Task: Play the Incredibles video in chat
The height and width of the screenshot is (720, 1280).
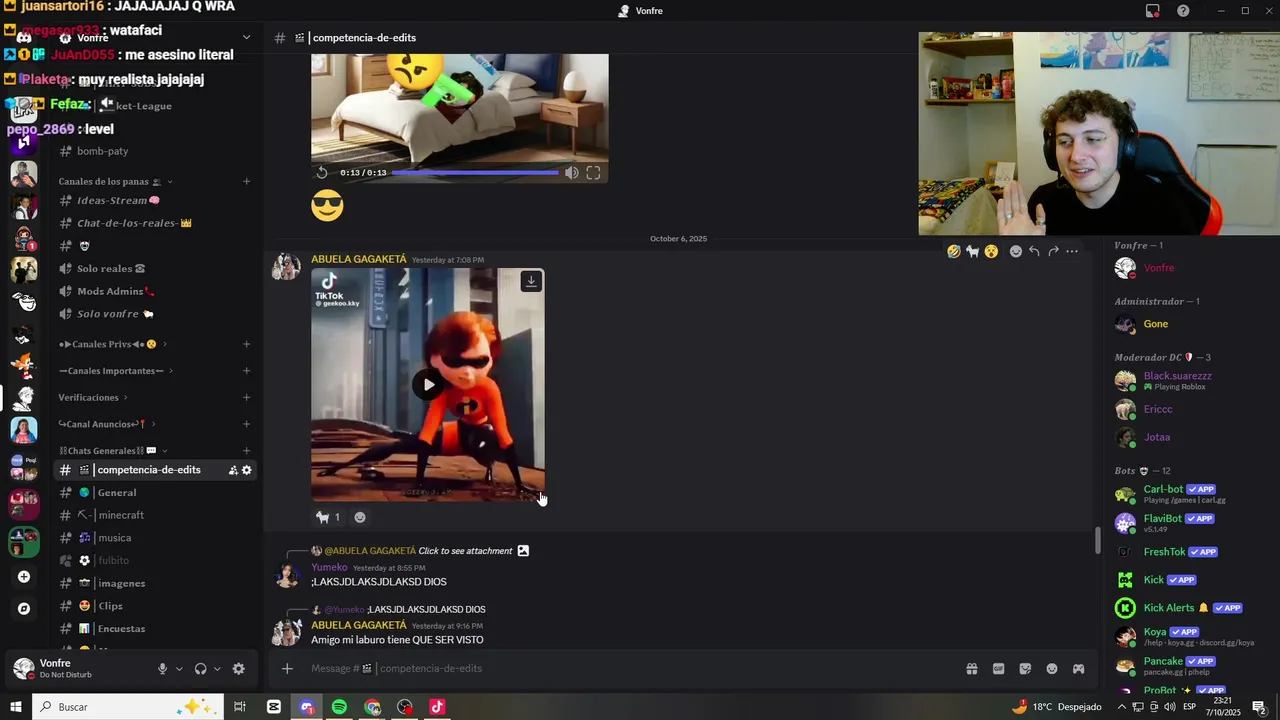Action: point(428,385)
